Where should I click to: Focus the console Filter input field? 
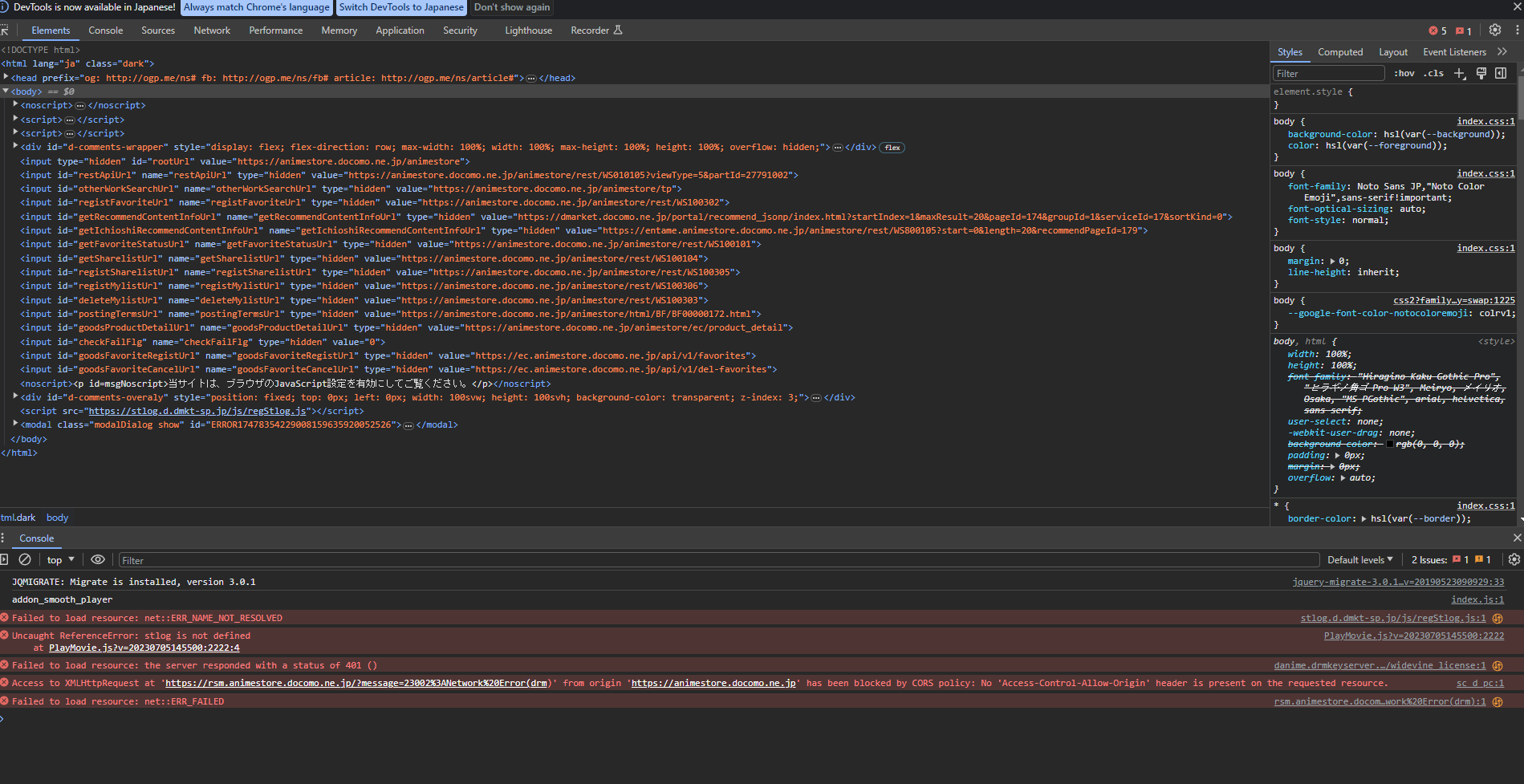[719, 560]
